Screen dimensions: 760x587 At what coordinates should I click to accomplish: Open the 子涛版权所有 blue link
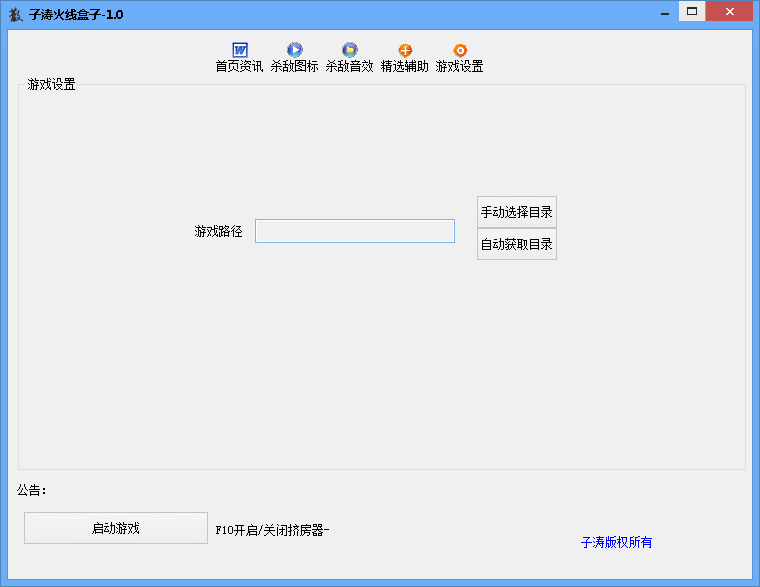(x=616, y=542)
